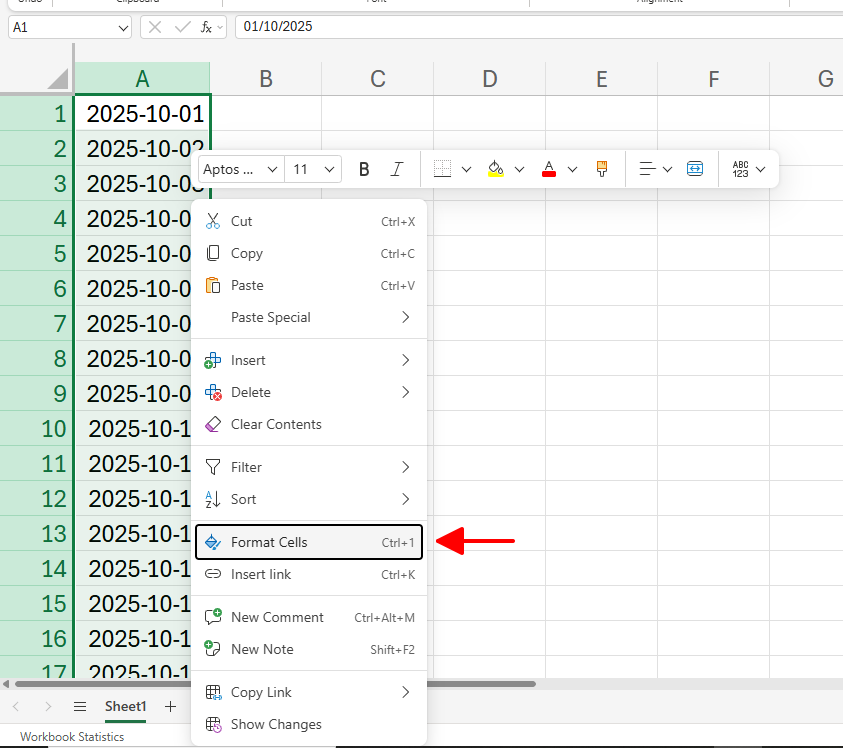The width and height of the screenshot is (843, 748).
Task: Click the Format Painter brush icon
Action: tap(602, 169)
